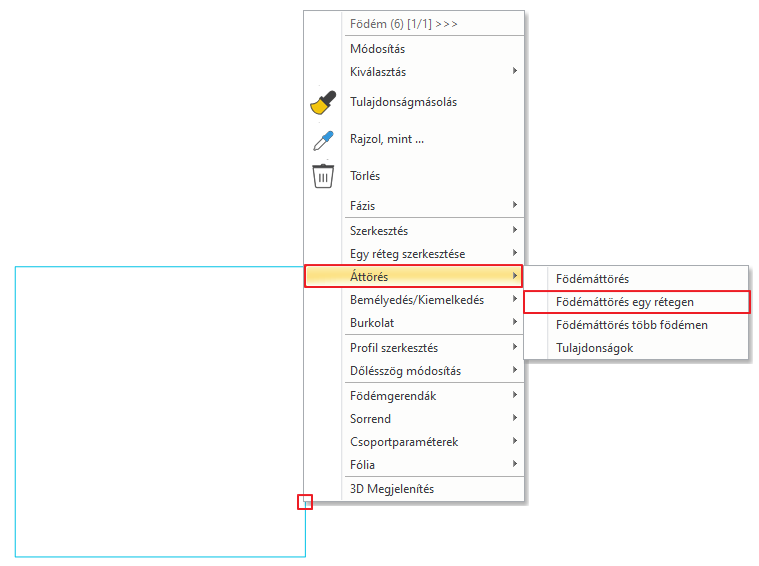This screenshot has height=566, width=759.
Task: Expand the Fázis submenu arrow
Action: click(x=515, y=205)
